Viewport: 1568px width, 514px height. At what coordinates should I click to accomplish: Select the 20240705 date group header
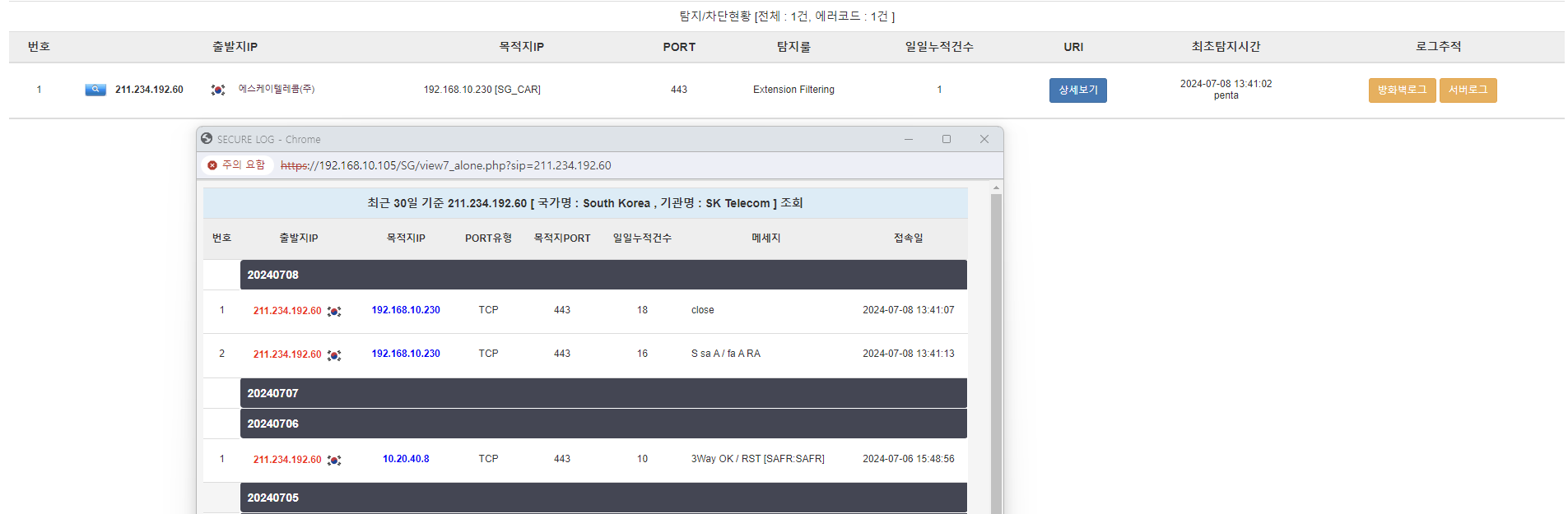(x=603, y=498)
